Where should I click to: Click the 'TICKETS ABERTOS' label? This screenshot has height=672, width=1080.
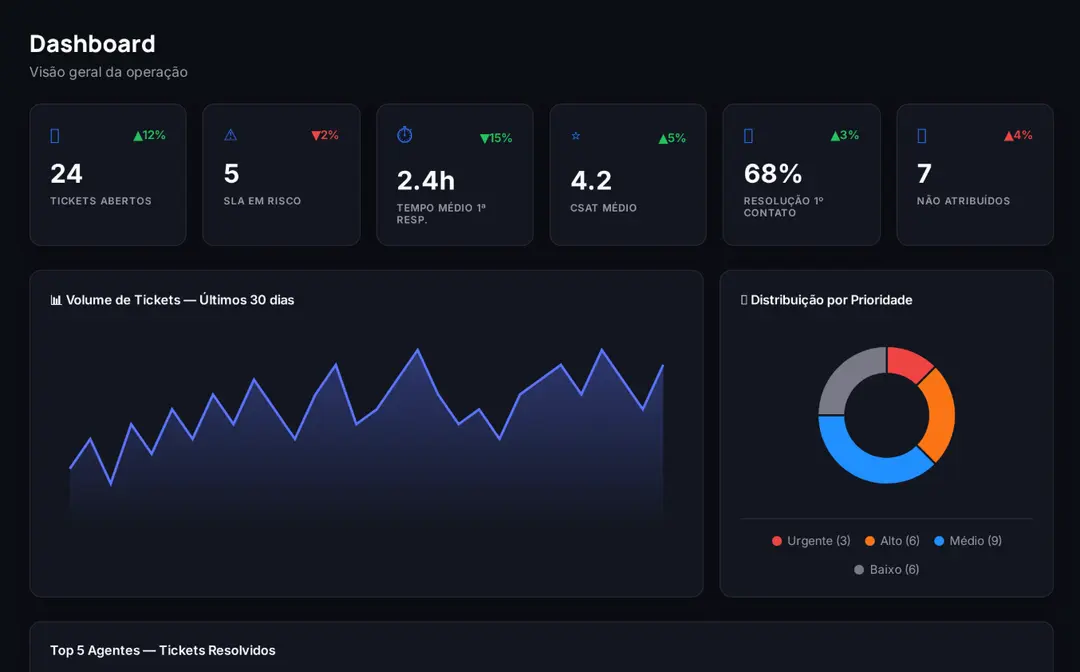coord(101,201)
